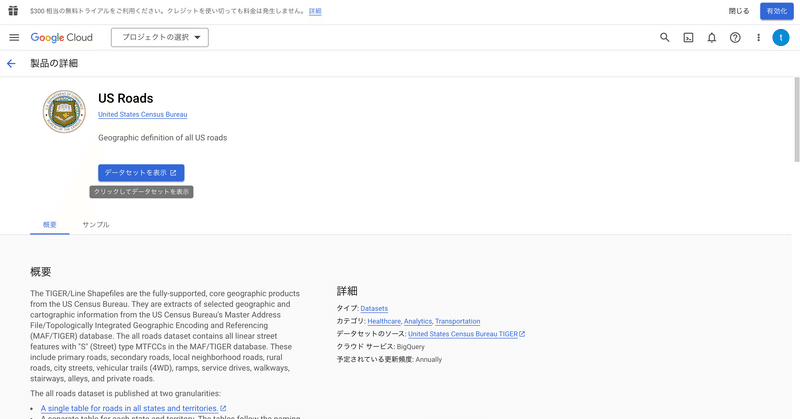Click the US Roads title text
This screenshot has height=419, width=800.
click(126, 98)
